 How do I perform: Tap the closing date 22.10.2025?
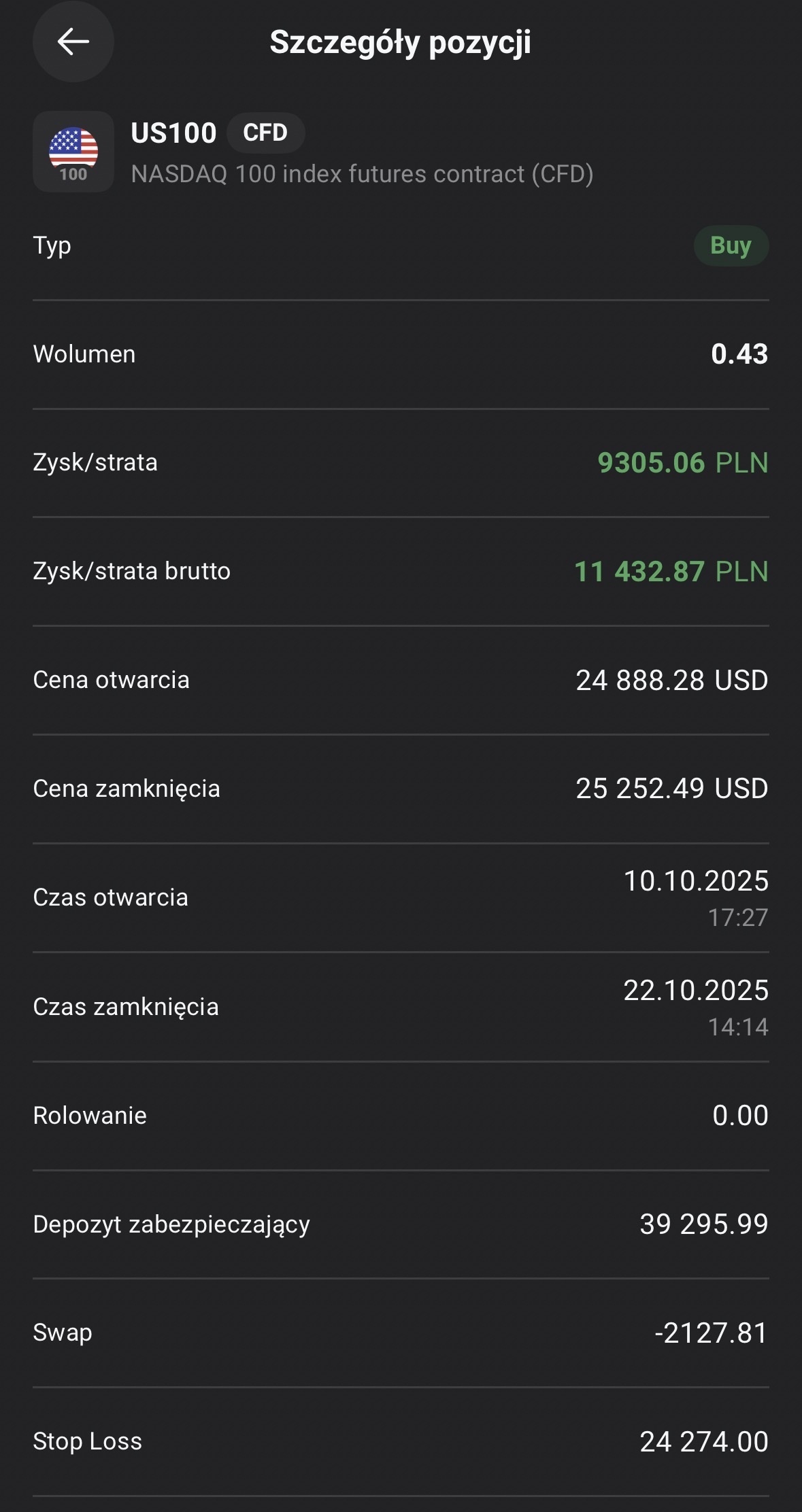click(695, 991)
